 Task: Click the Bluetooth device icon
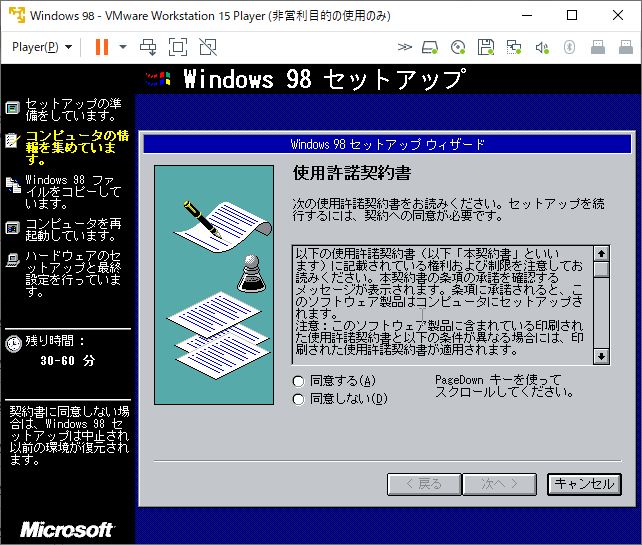coord(569,47)
